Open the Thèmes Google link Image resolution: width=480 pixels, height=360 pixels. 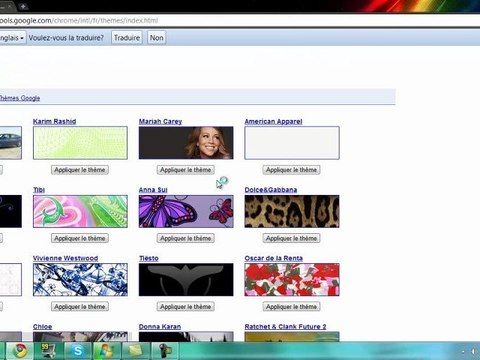19,98
